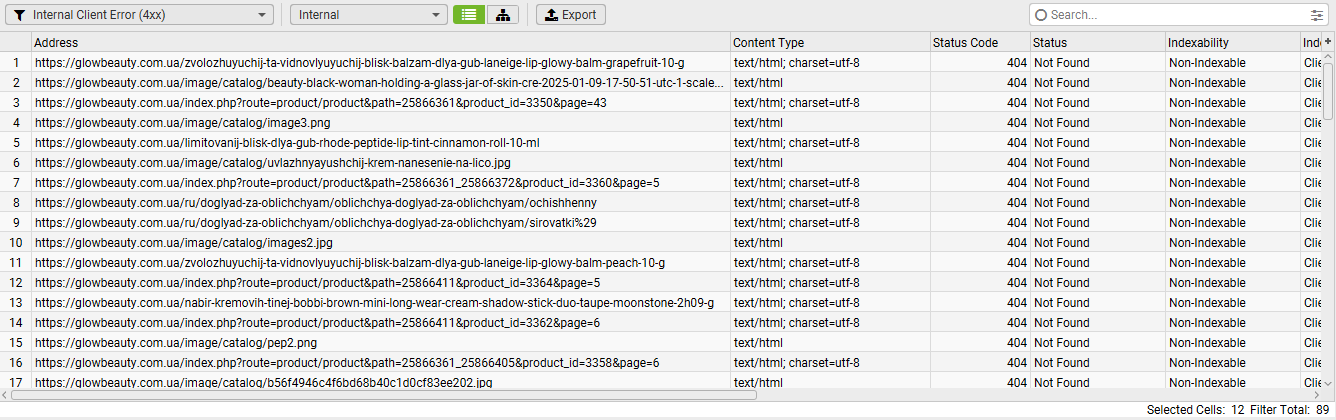Click the images2.jpg address cell
The height and width of the screenshot is (420, 1336).
(x=184, y=243)
